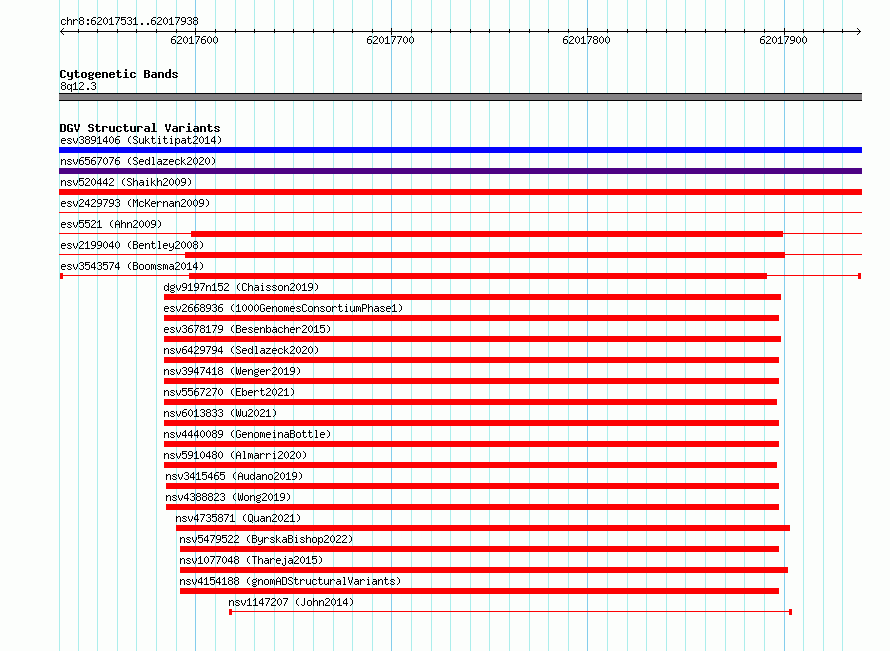
Task: Select the red bar under esv3678179 (Besenbacher2015)
Action: click(472, 339)
